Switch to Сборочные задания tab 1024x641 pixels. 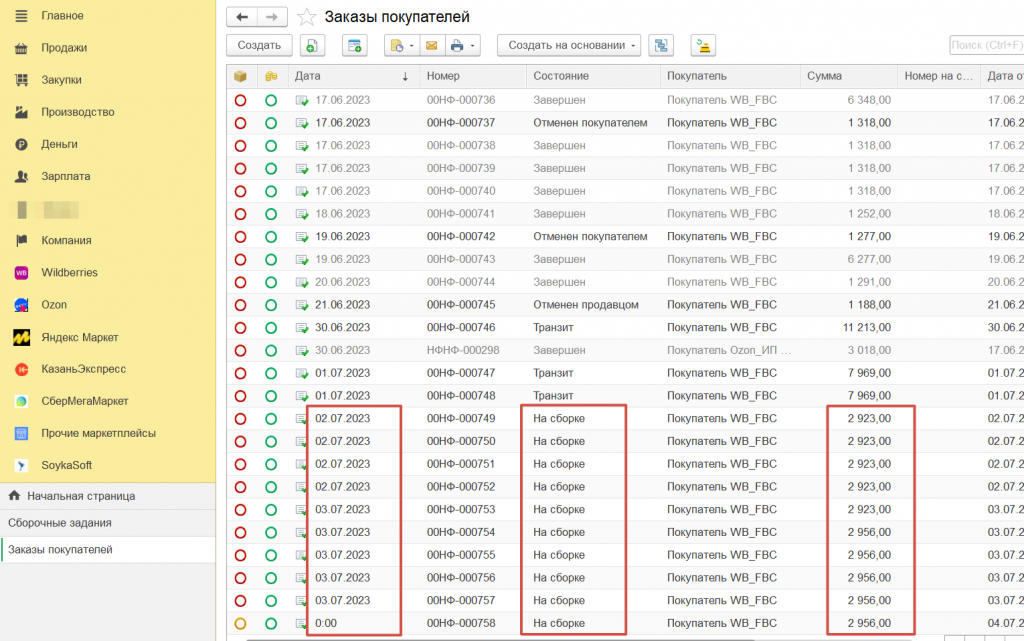click(60, 522)
